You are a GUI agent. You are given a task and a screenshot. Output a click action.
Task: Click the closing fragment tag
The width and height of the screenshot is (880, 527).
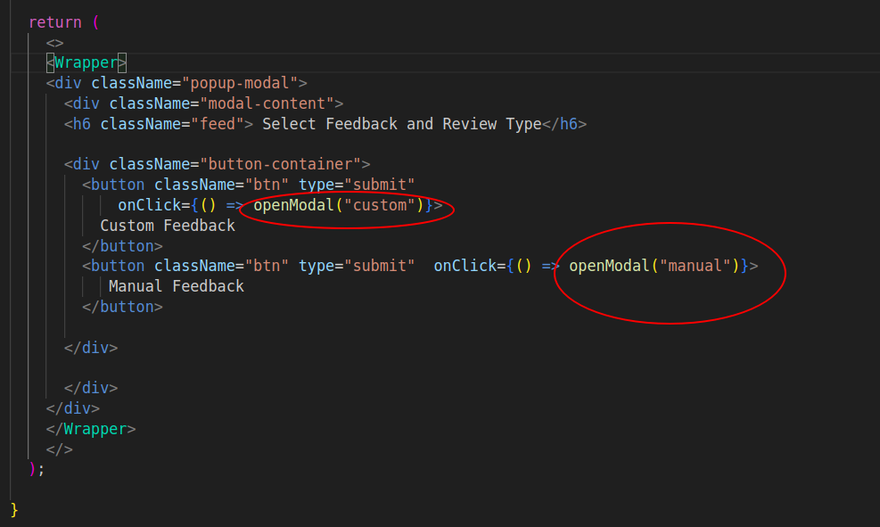click(x=59, y=449)
